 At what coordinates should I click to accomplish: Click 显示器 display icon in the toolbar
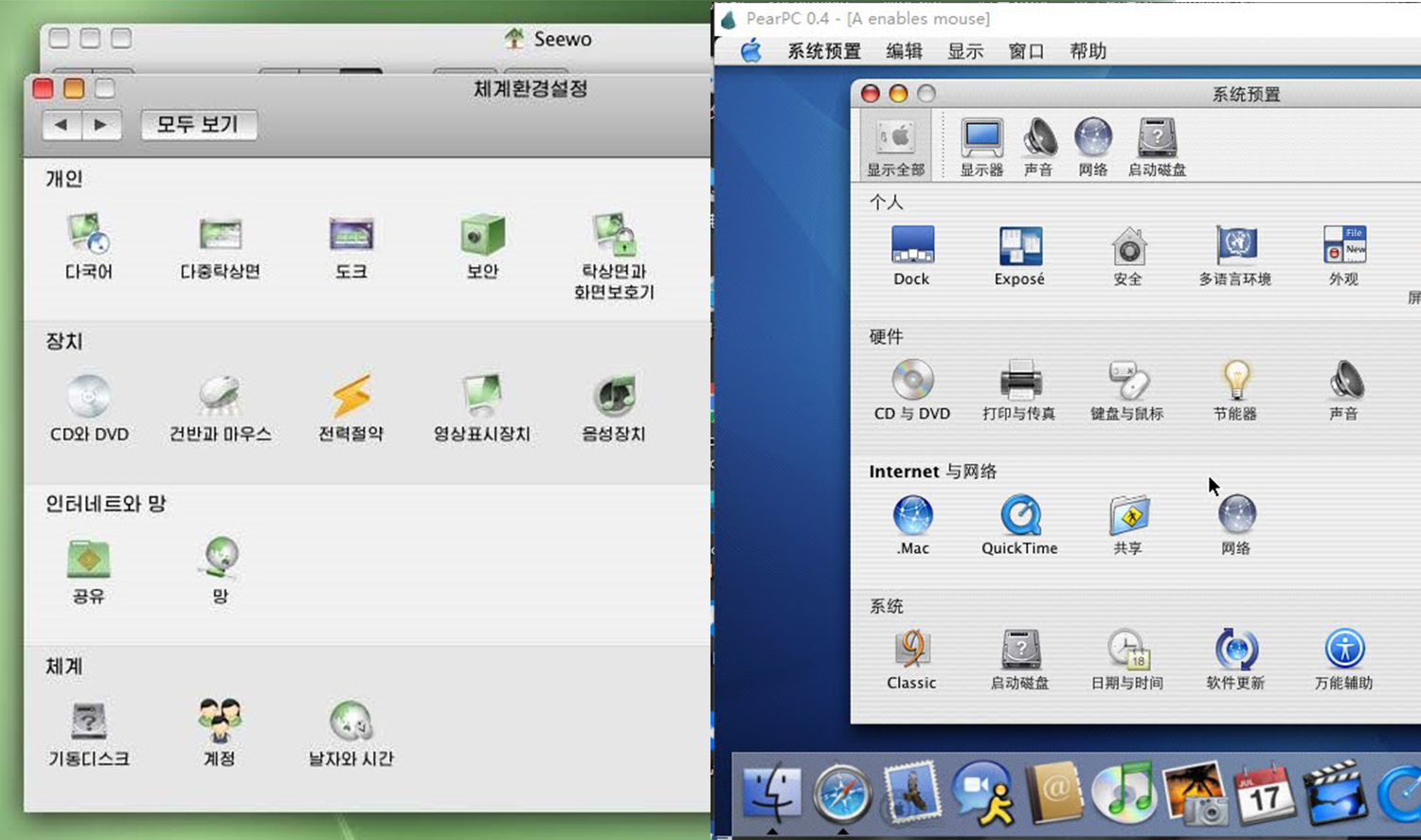981,147
